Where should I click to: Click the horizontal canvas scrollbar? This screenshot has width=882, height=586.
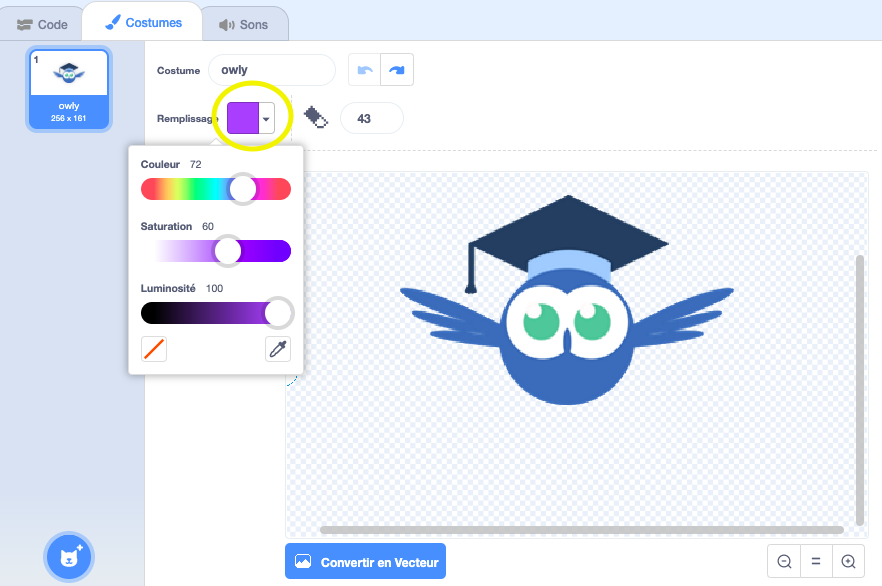[x=582, y=530]
